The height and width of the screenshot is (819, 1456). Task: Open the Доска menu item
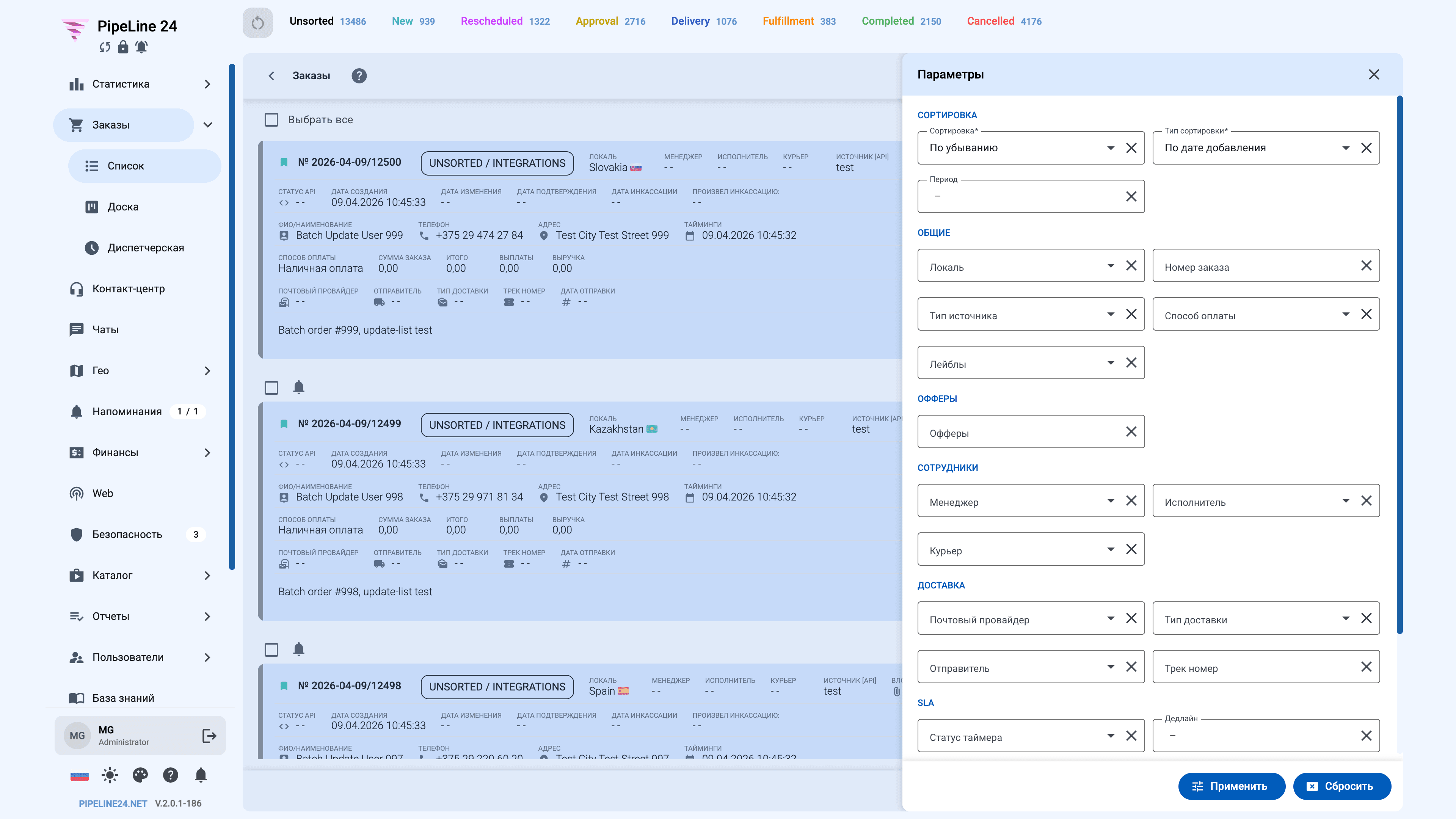tap(145, 207)
